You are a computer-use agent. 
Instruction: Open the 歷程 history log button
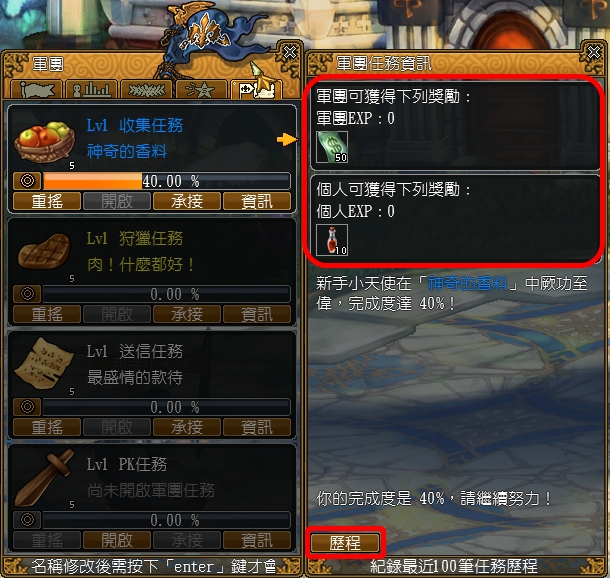tap(345, 543)
